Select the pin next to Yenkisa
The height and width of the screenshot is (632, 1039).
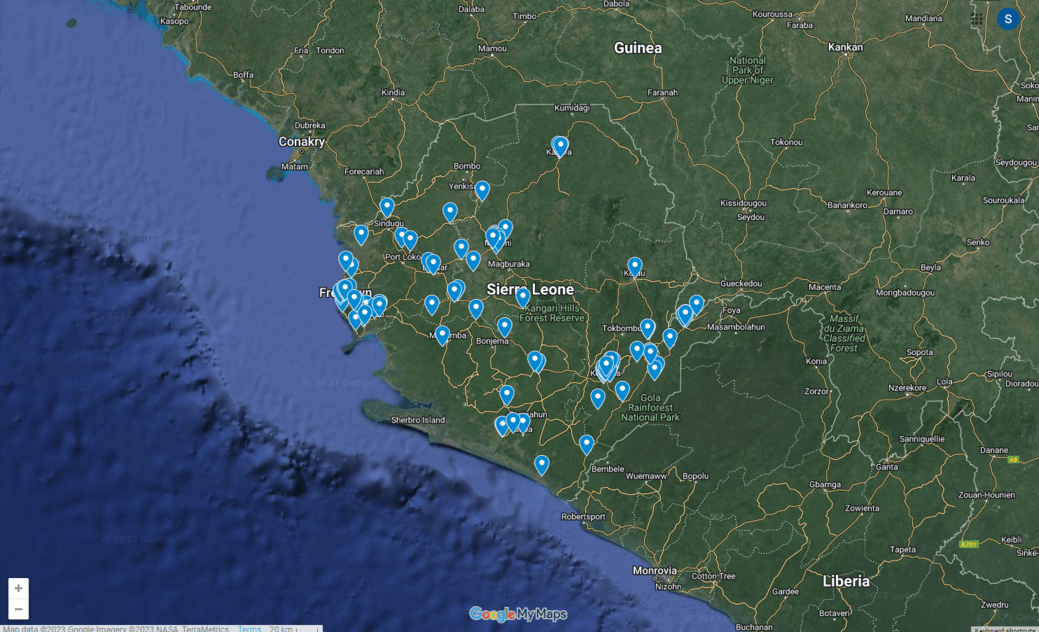click(482, 191)
